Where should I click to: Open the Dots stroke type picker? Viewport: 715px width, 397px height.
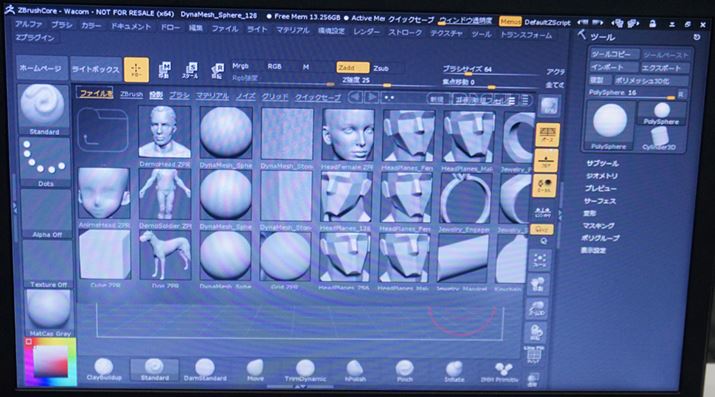tap(45, 161)
